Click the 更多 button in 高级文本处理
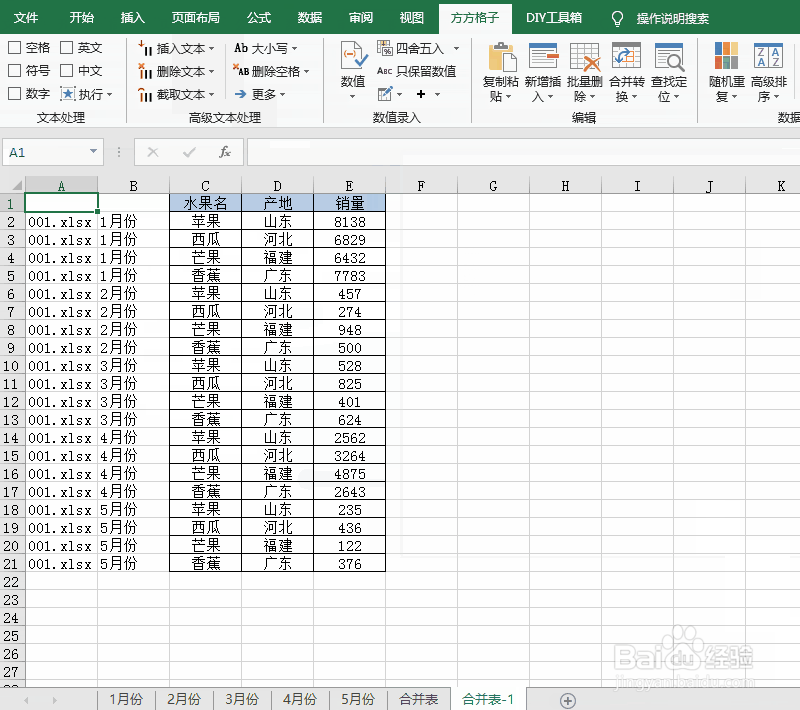Viewport: 800px width, 710px height. 261,93
